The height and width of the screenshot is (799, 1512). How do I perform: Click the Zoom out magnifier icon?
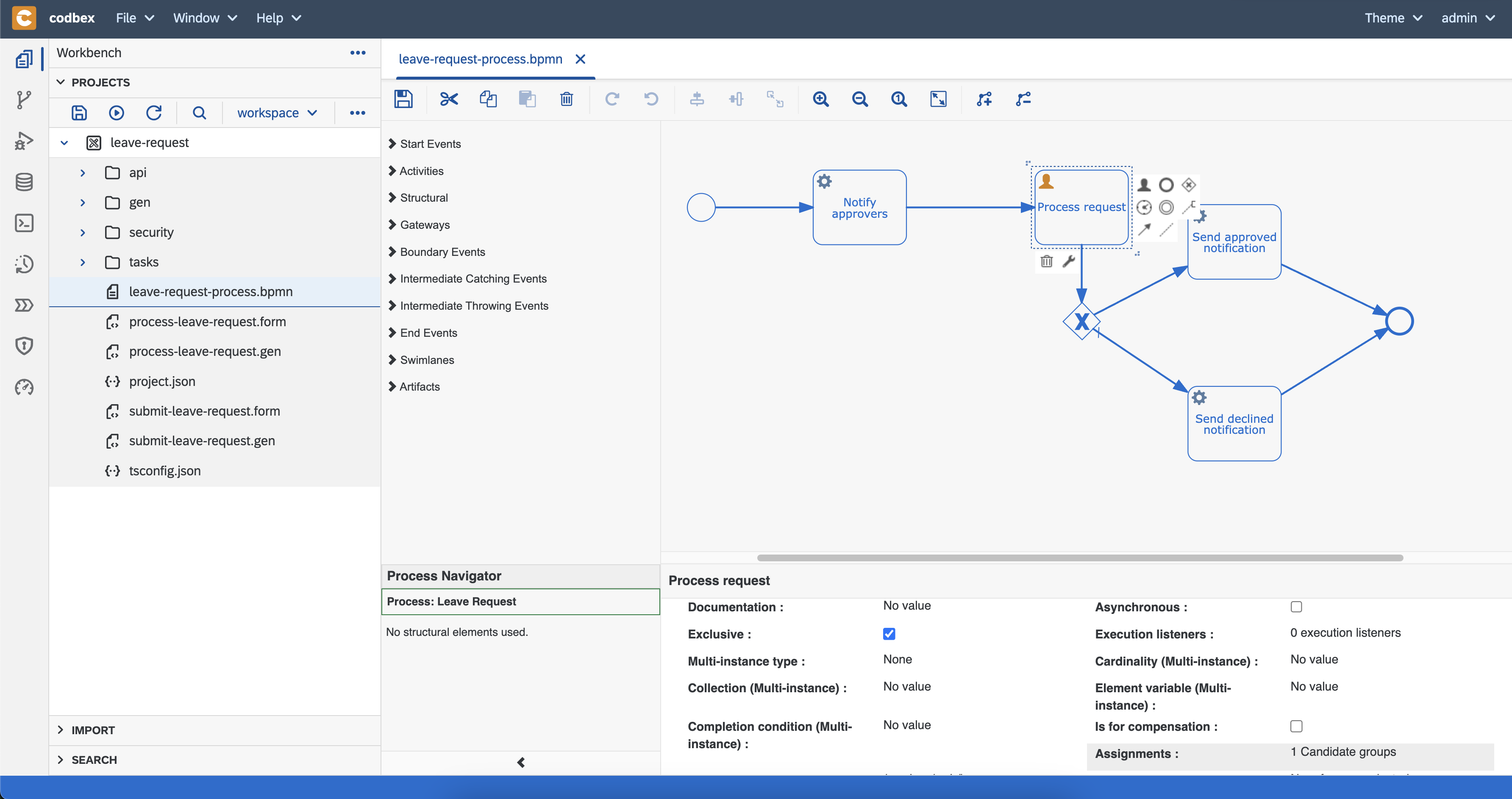pos(860,99)
